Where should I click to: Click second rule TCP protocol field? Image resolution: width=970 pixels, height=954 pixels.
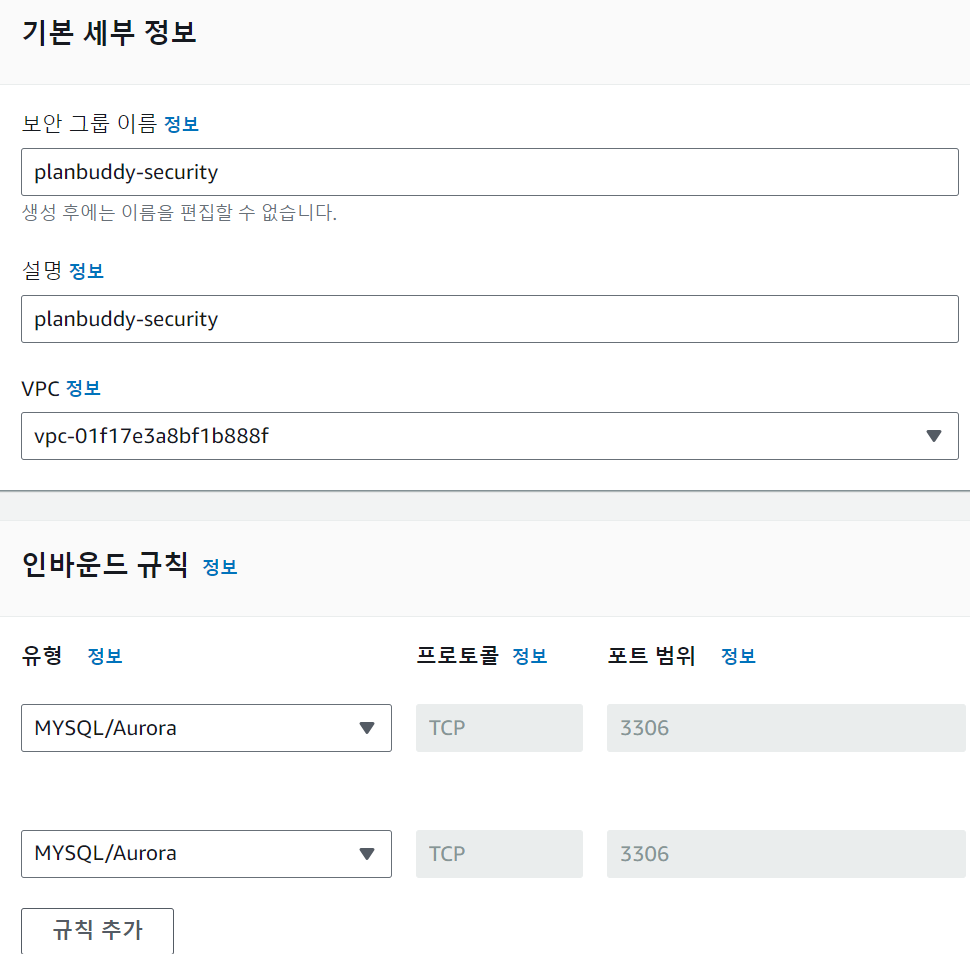tap(499, 854)
